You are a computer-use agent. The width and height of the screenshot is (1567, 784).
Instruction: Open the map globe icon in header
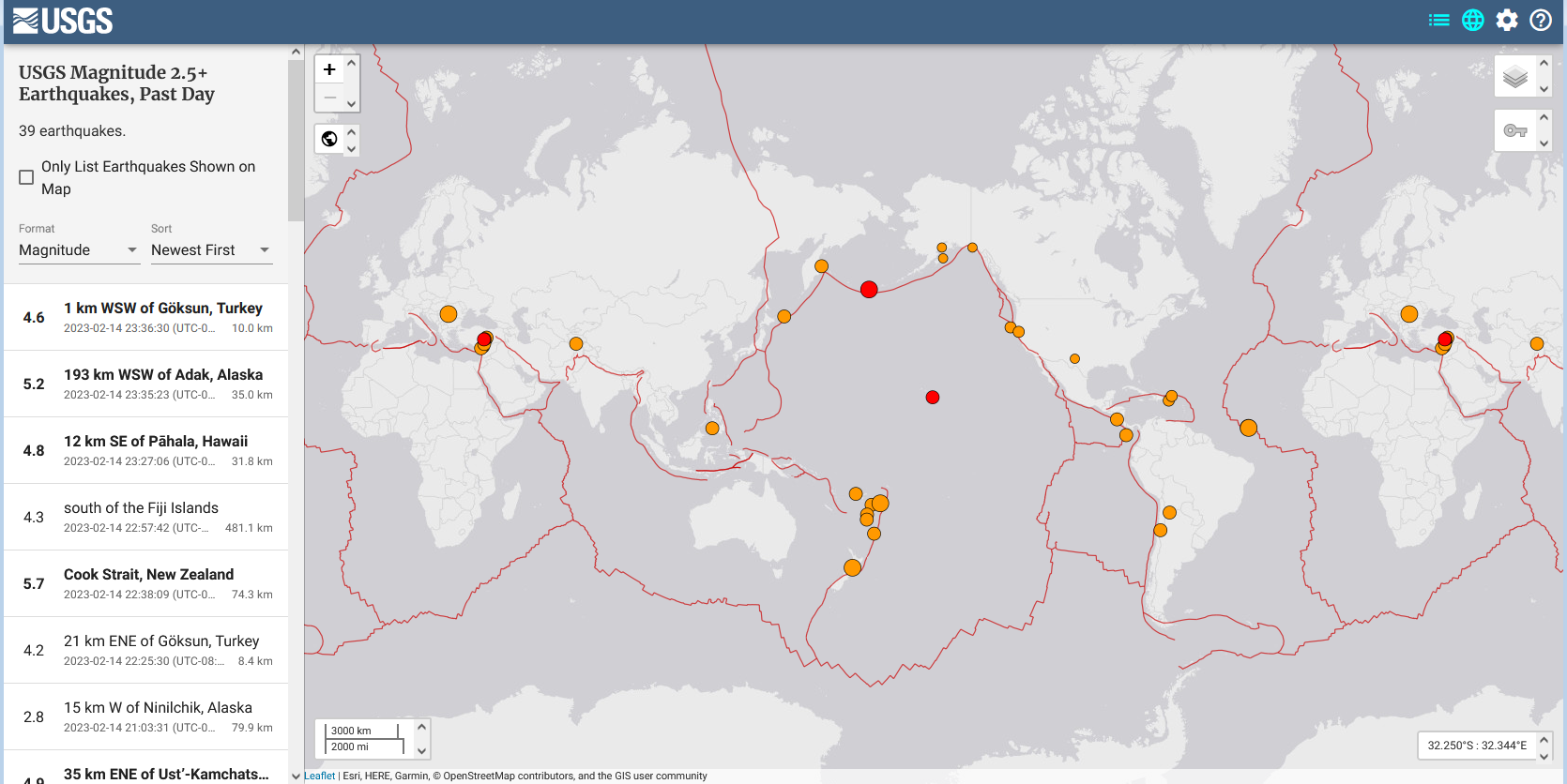(x=1473, y=20)
